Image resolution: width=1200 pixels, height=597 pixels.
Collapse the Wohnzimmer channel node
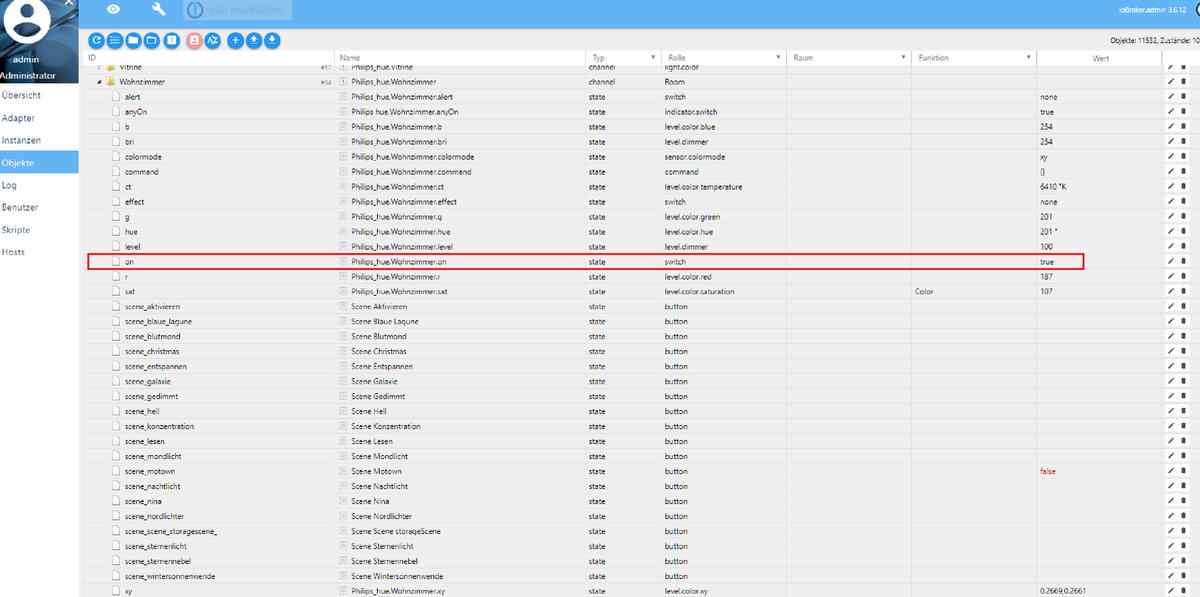99,82
